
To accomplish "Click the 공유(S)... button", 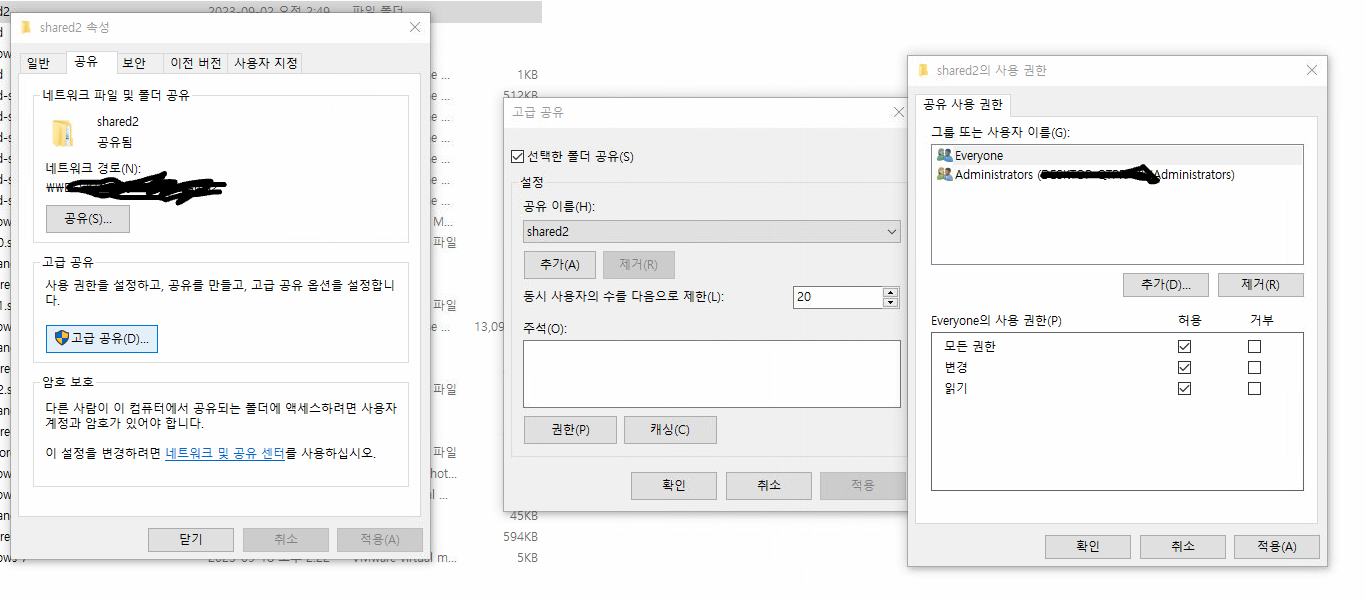I will pyautogui.click(x=88, y=218).
